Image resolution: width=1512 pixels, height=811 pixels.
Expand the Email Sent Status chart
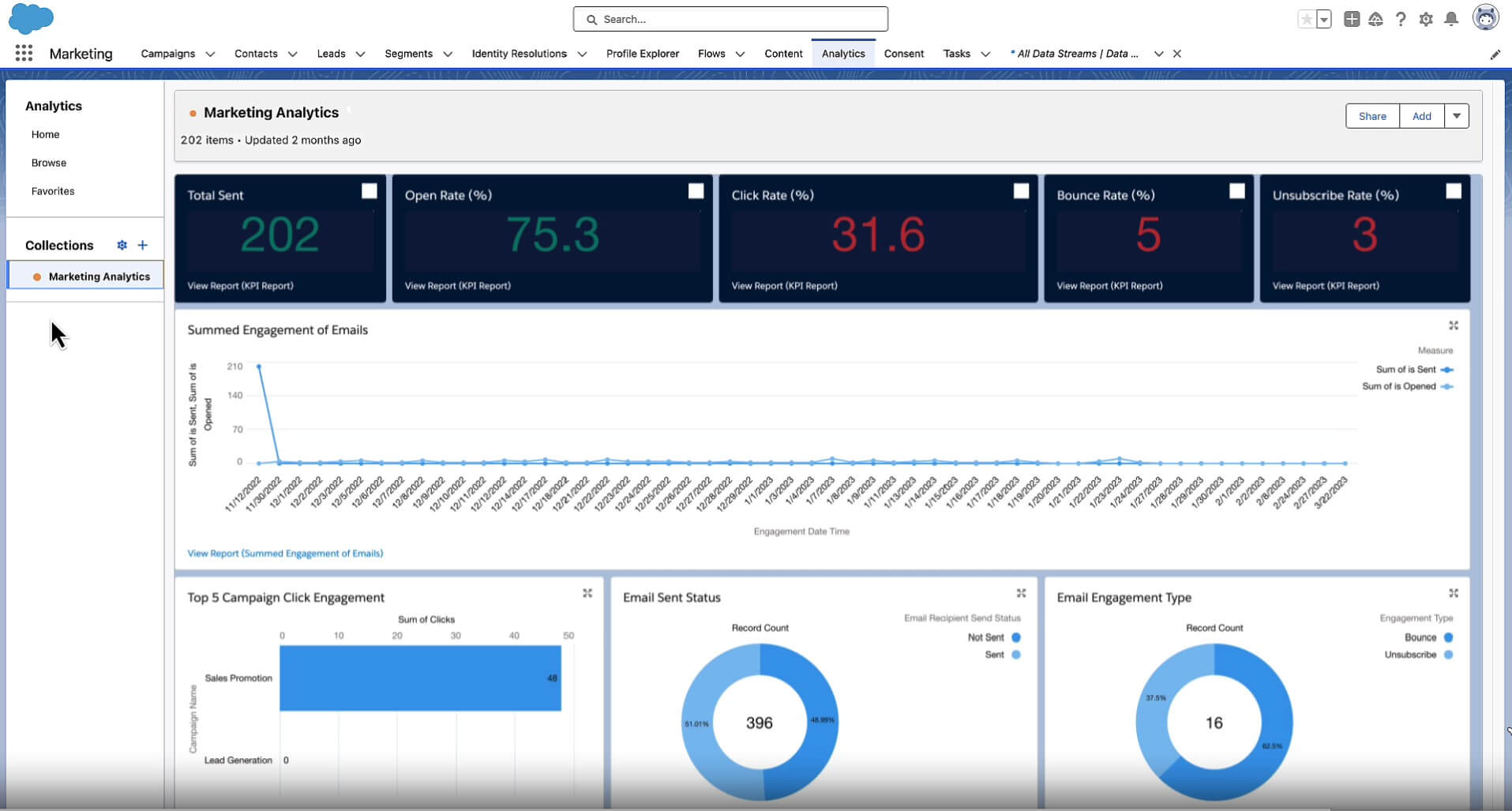click(x=1021, y=593)
